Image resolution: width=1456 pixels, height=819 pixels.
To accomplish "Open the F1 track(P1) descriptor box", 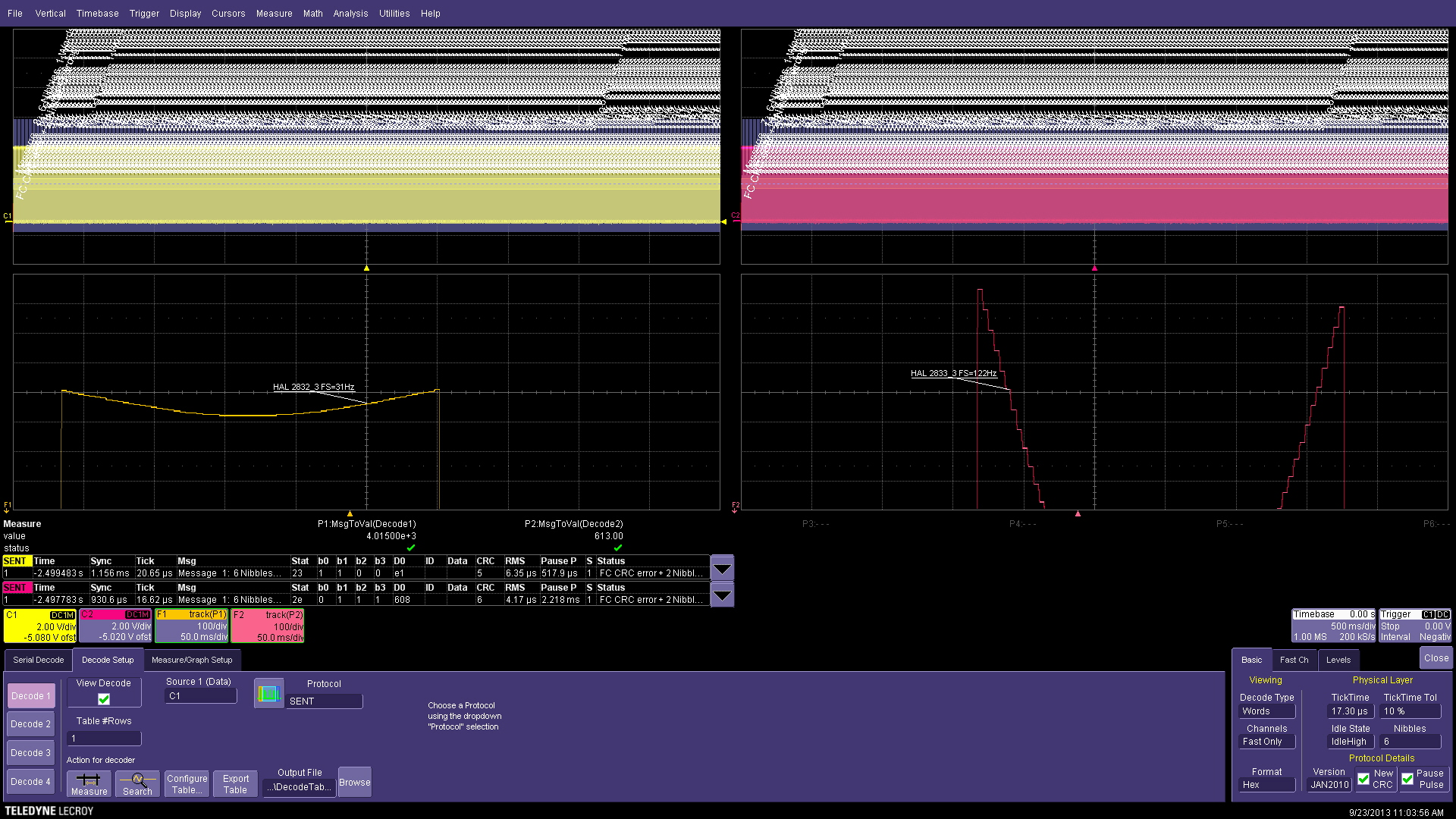I will (192, 626).
